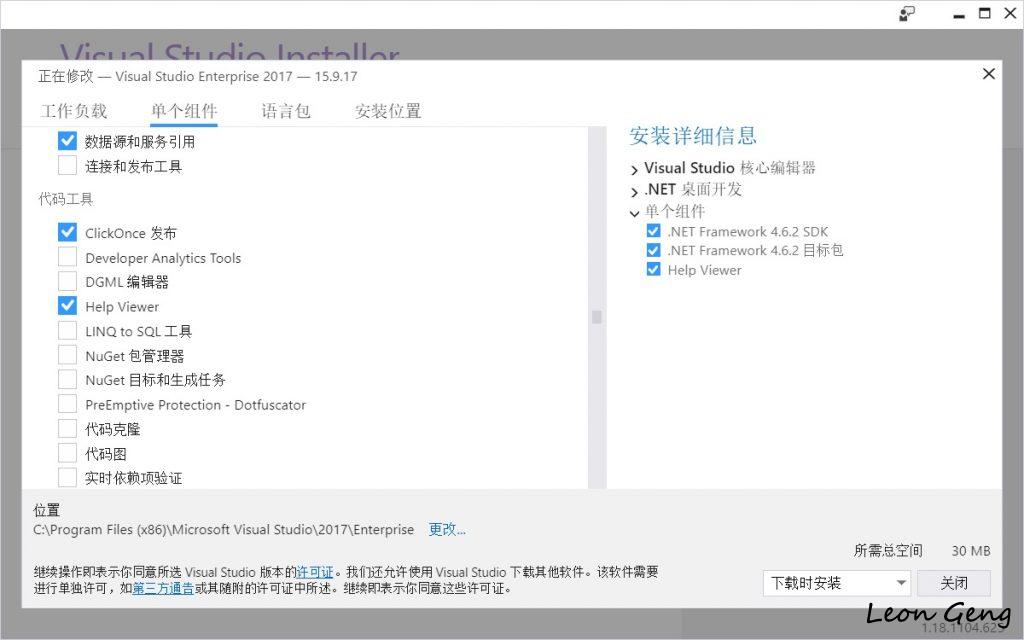Open the 语言包 tab

(286, 111)
